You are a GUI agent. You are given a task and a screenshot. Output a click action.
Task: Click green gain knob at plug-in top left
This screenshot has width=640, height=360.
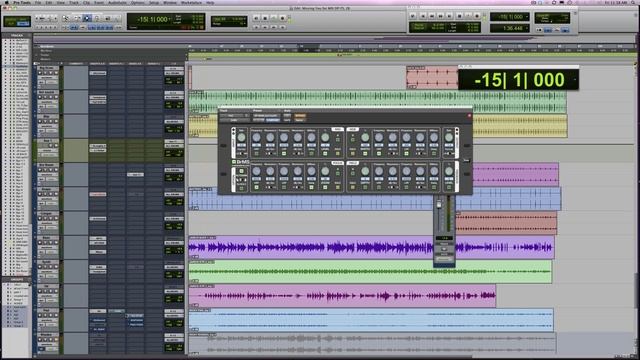[x=241, y=137]
